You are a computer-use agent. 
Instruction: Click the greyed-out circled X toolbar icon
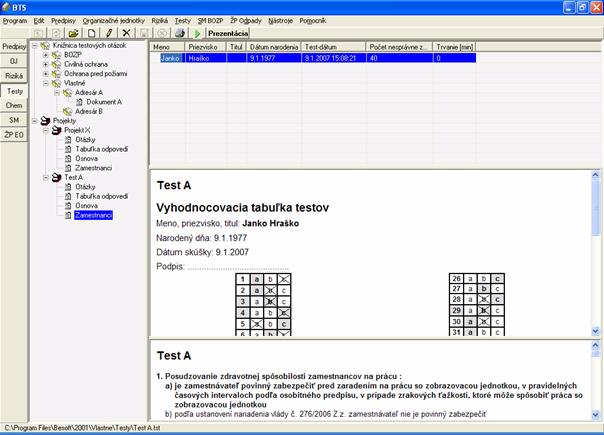point(162,34)
